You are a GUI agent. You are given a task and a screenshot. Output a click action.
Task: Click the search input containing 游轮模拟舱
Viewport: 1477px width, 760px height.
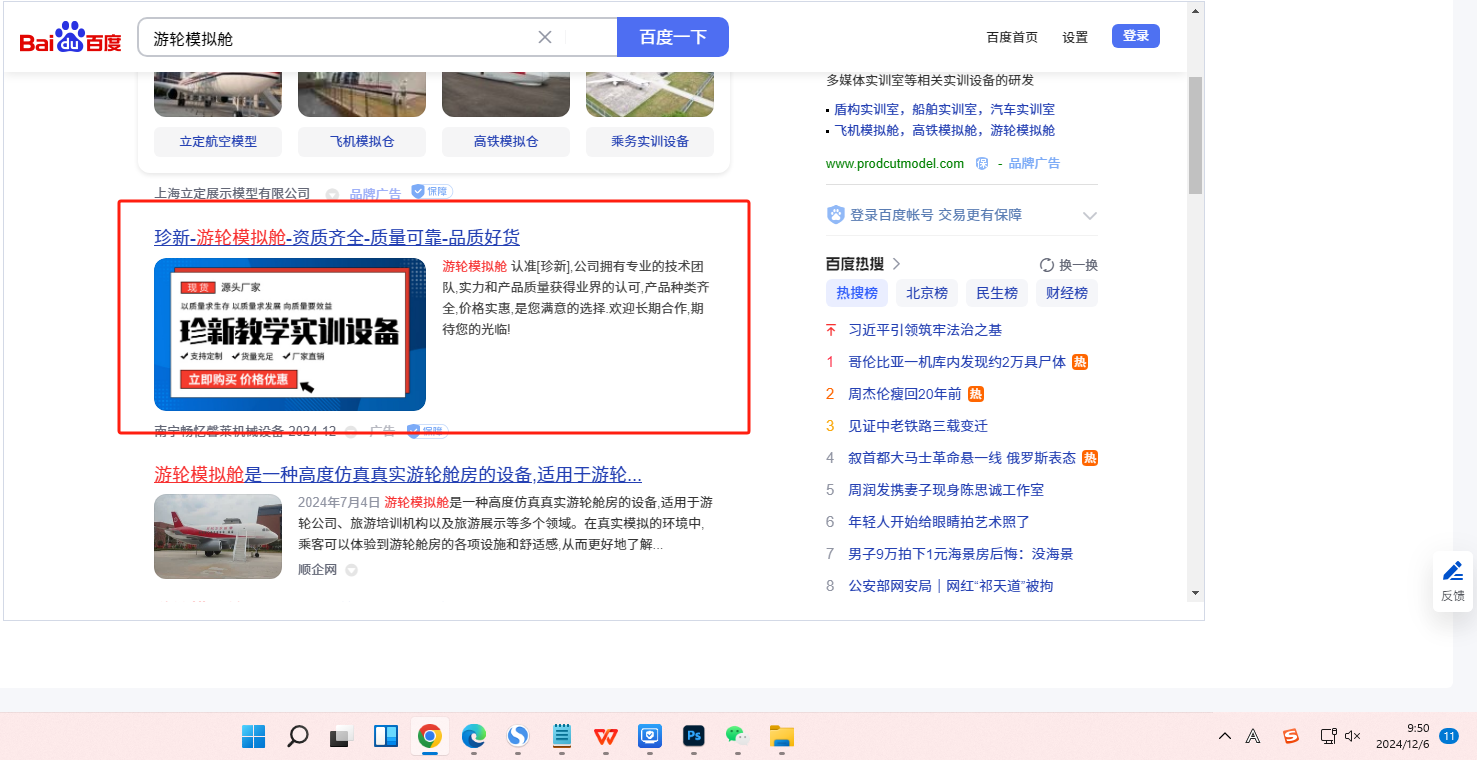(x=340, y=38)
